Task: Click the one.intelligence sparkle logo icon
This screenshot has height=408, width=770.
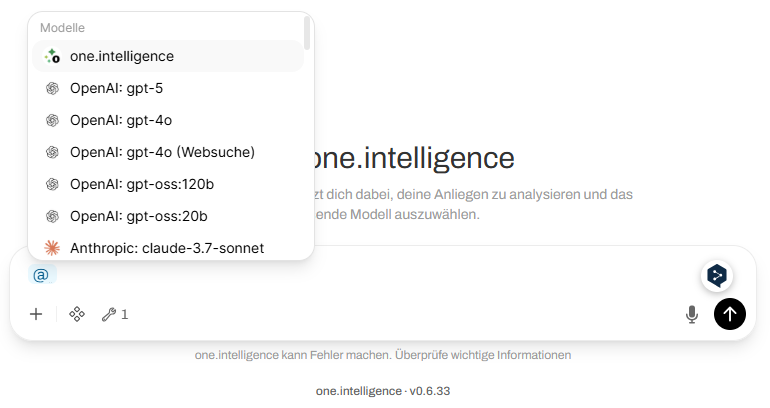Action: (x=53, y=56)
